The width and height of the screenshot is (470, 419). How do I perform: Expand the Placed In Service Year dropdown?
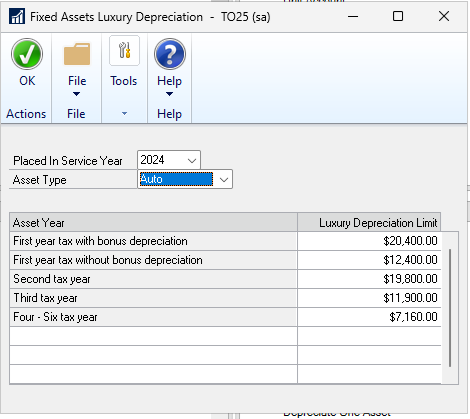coord(192,161)
